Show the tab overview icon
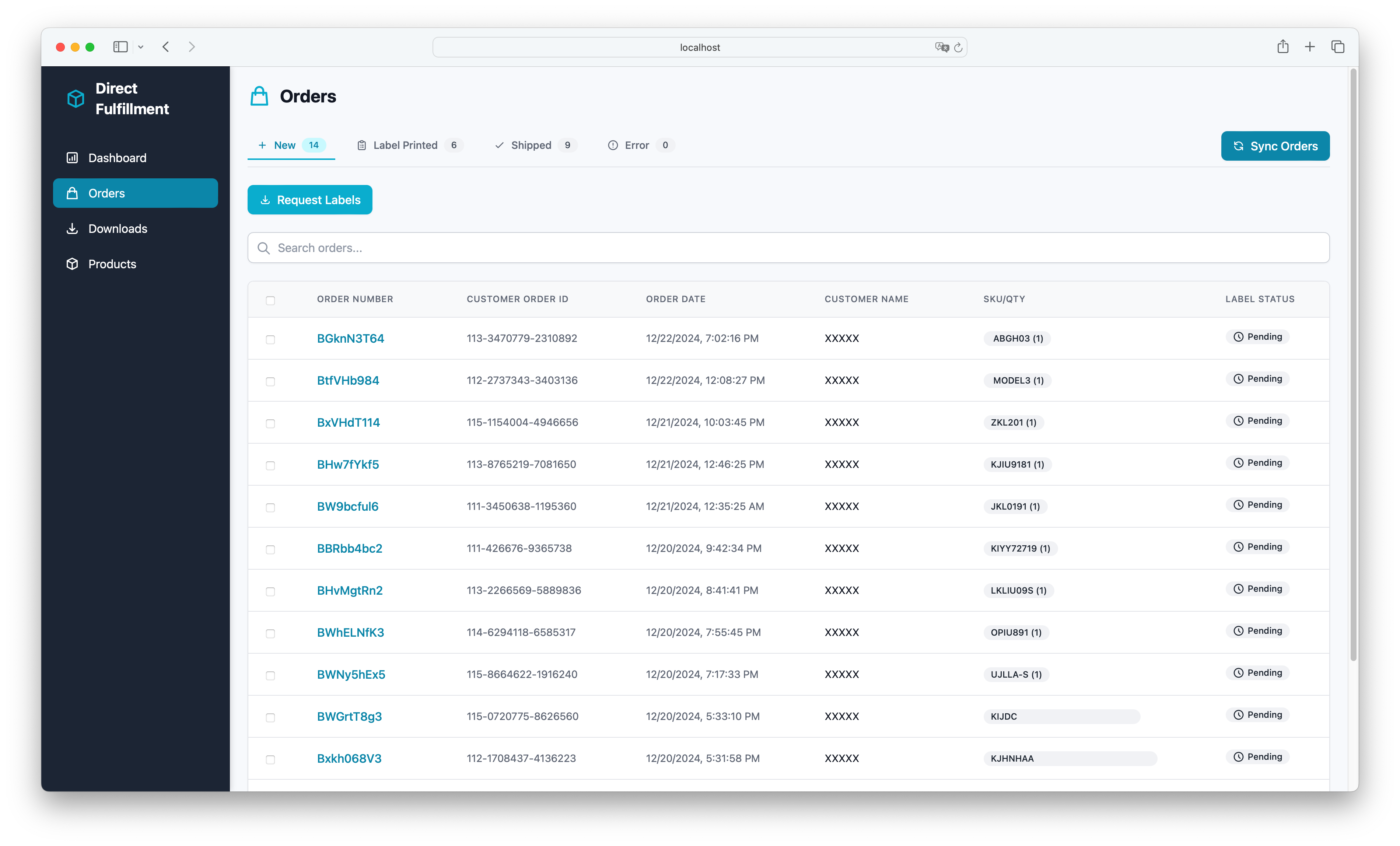The width and height of the screenshot is (1400, 846). point(1337,46)
